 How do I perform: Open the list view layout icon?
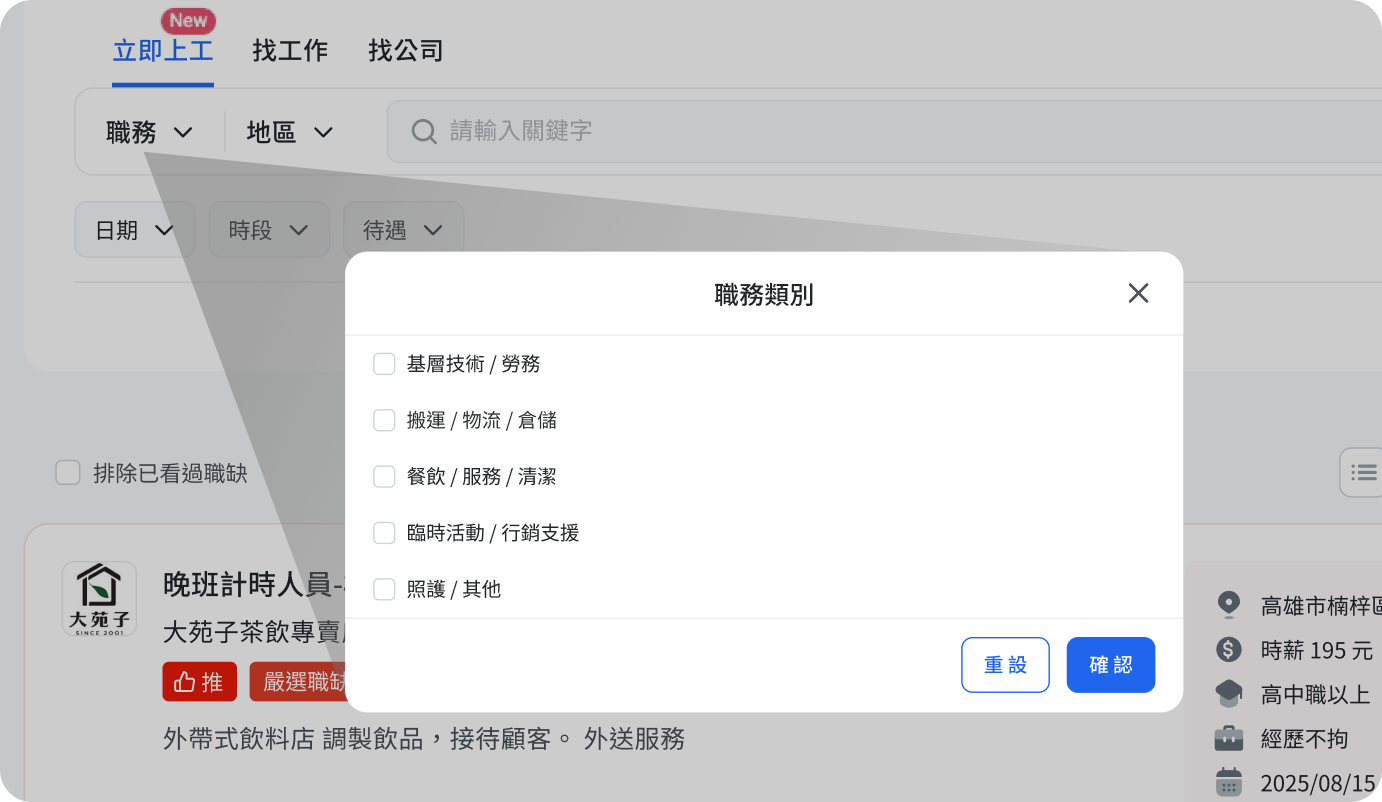point(1361,472)
